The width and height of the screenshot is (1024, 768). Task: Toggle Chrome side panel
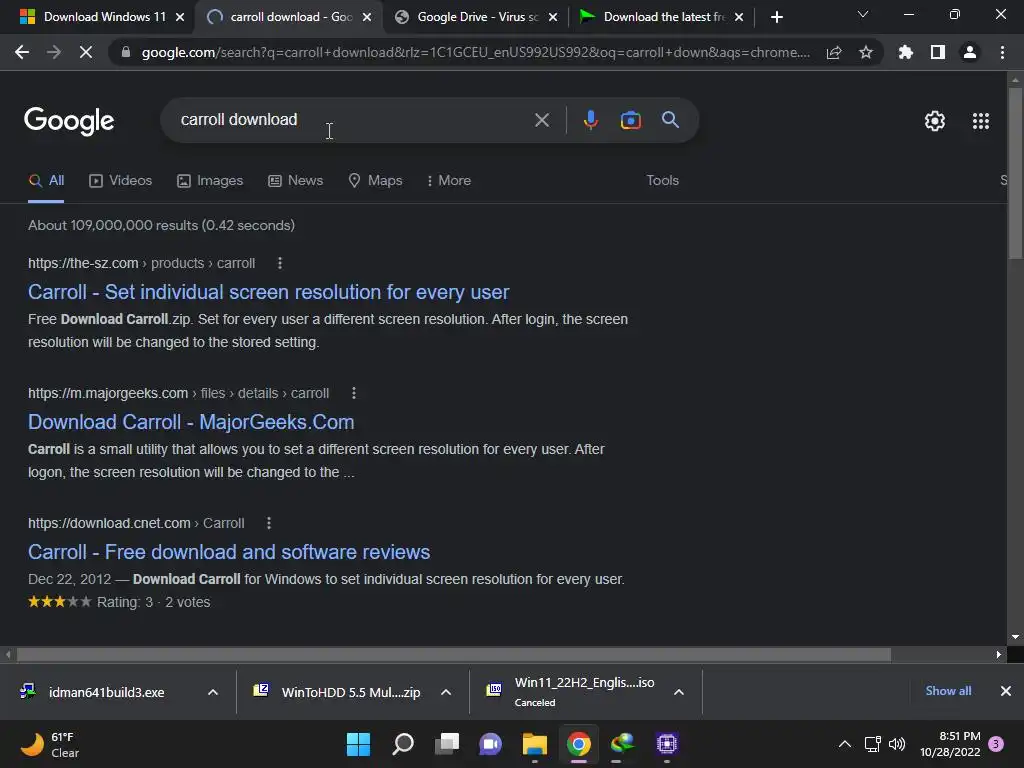[x=938, y=52]
